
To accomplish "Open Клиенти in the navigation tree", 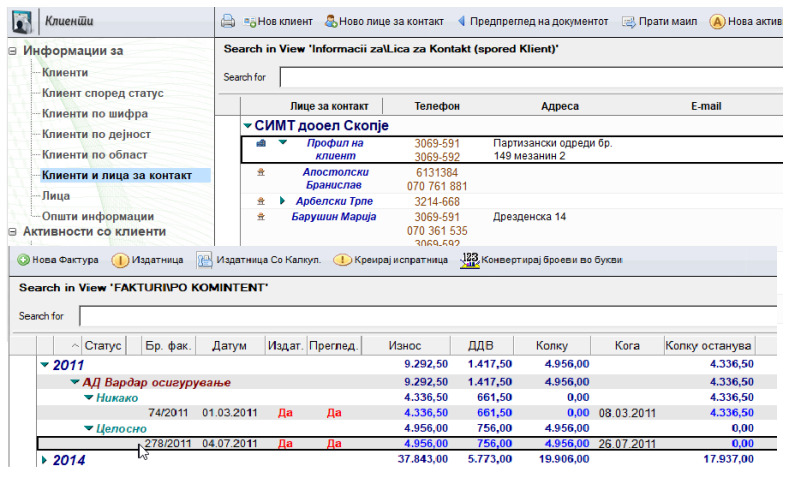I will (65, 72).
